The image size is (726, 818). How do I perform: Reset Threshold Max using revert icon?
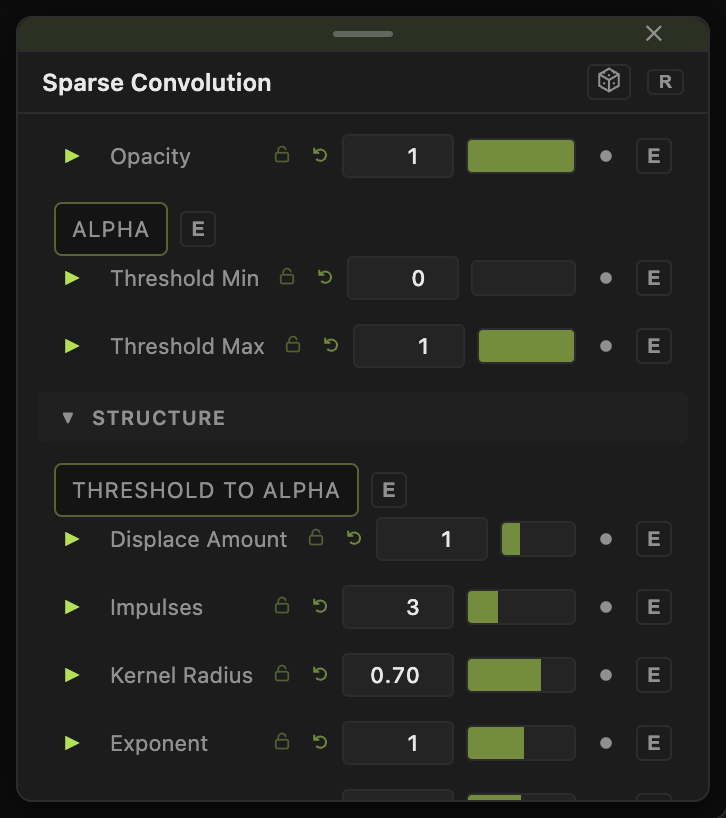331,345
